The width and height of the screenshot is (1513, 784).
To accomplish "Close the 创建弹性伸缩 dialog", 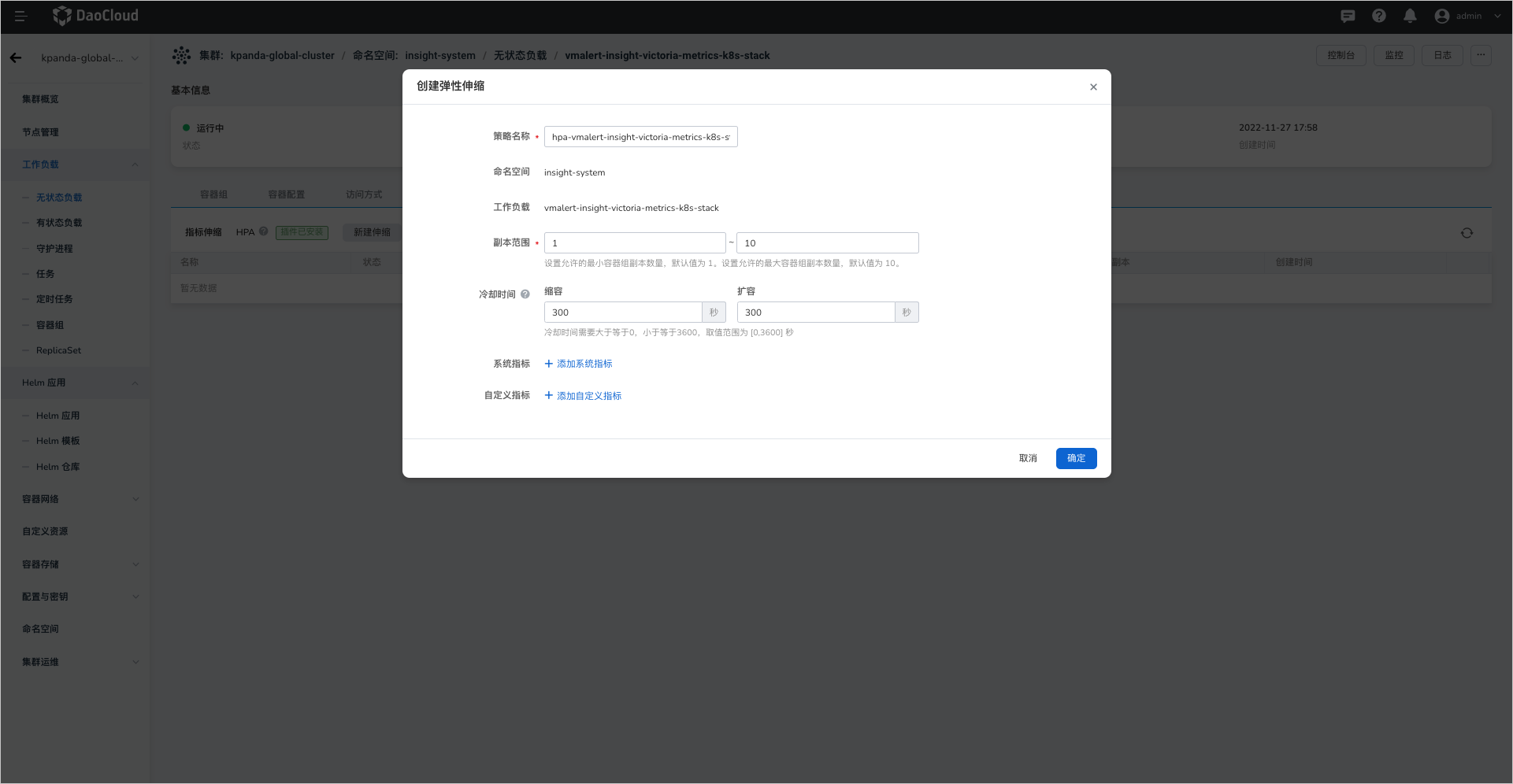I will click(1093, 87).
